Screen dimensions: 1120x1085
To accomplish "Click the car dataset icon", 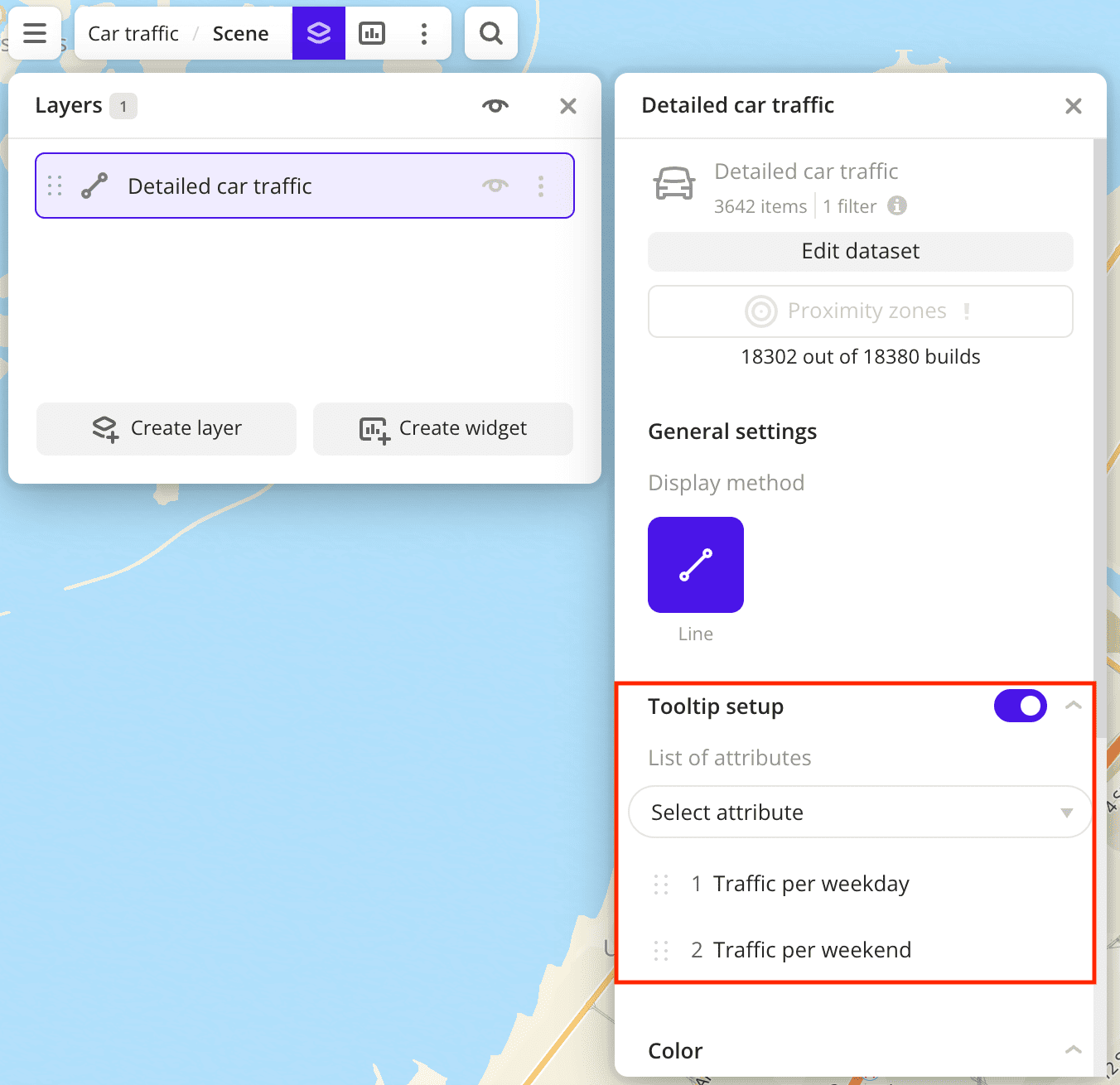I will point(675,184).
